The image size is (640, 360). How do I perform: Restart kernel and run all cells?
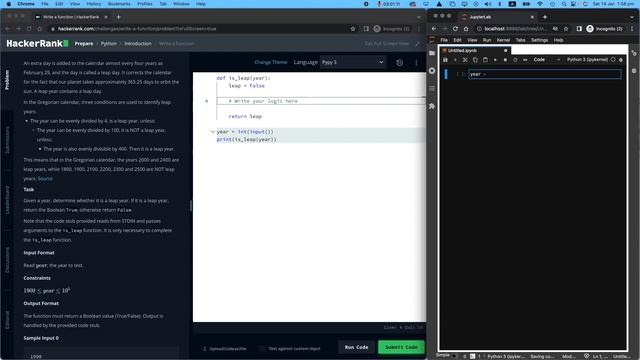(x=525, y=60)
